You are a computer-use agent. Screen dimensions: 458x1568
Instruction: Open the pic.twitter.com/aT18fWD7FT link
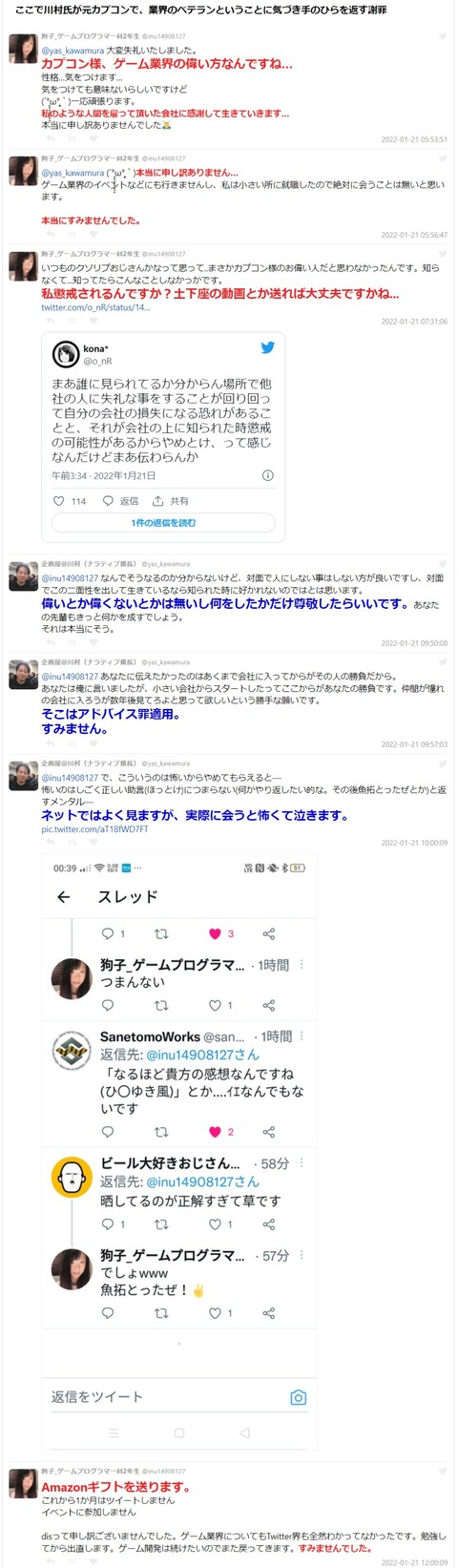(94, 829)
